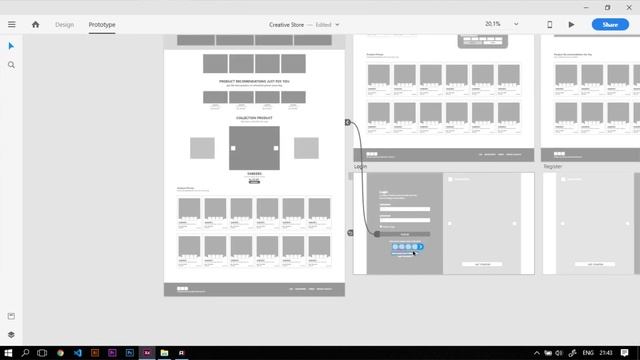Click the left carousel arrow on Collection Product
640x360 pixels.
(x=233, y=148)
